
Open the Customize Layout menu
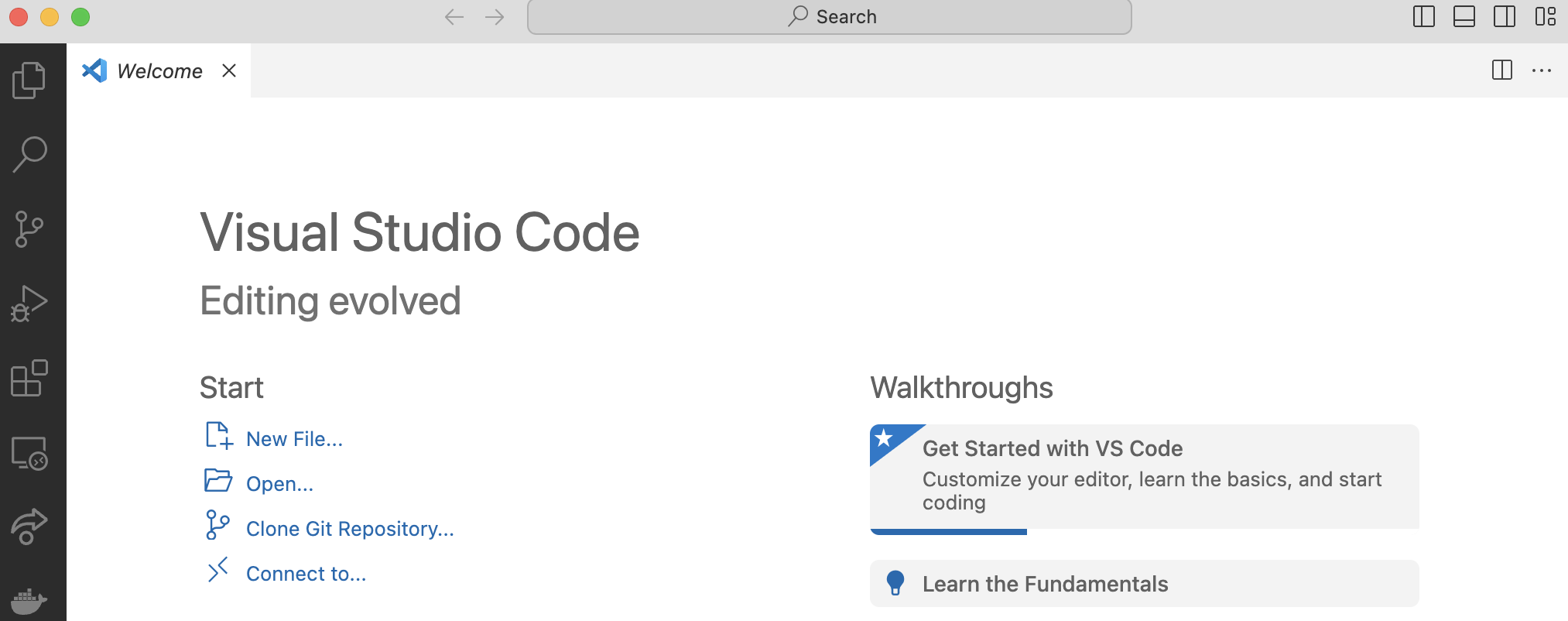coord(1545,16)
